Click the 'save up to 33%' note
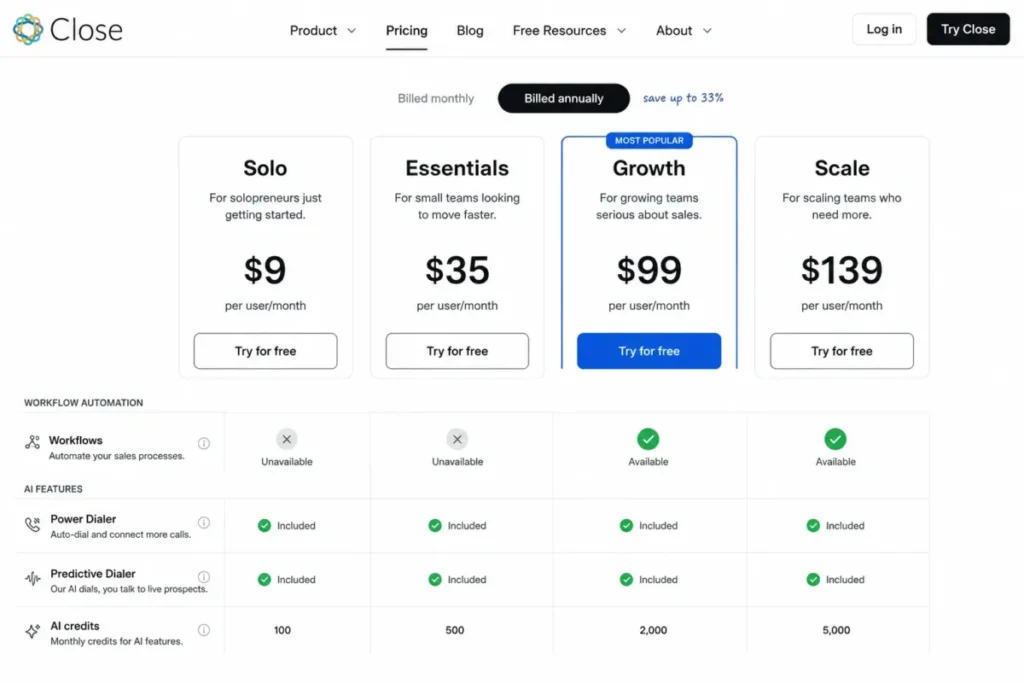The height and width of the screenshot is (683, 1024). [683, 98]
